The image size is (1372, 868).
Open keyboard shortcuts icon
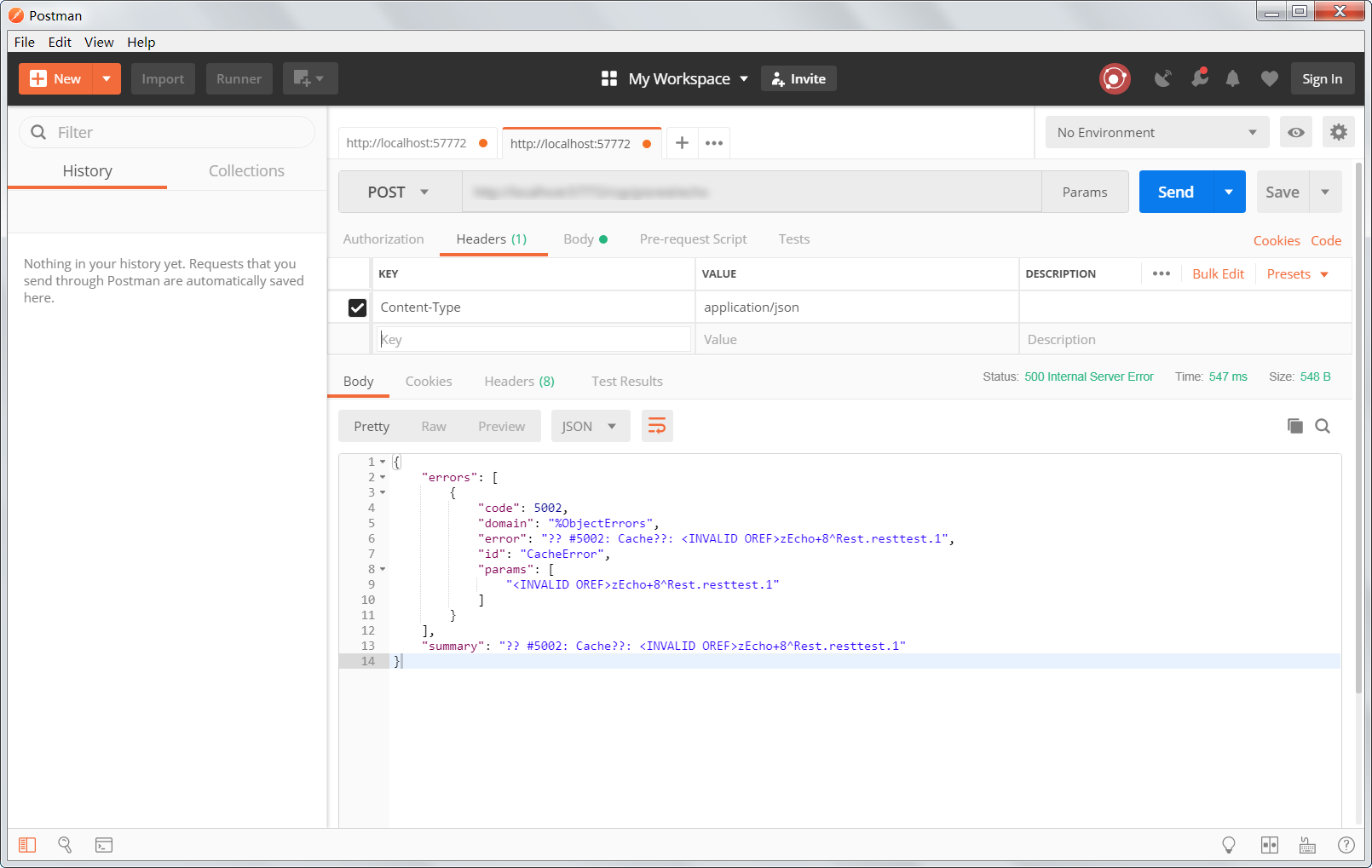[1307, 845]
